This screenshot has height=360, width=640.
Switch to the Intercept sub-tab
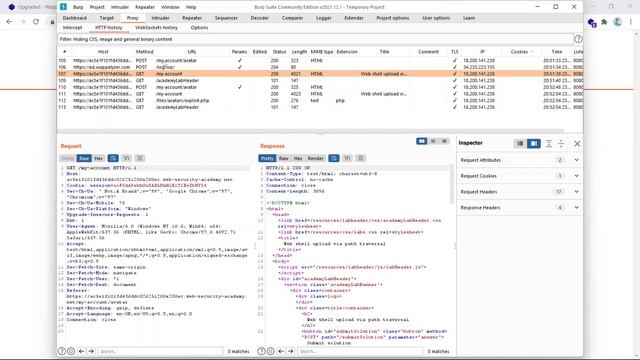(x=72, y=27)
